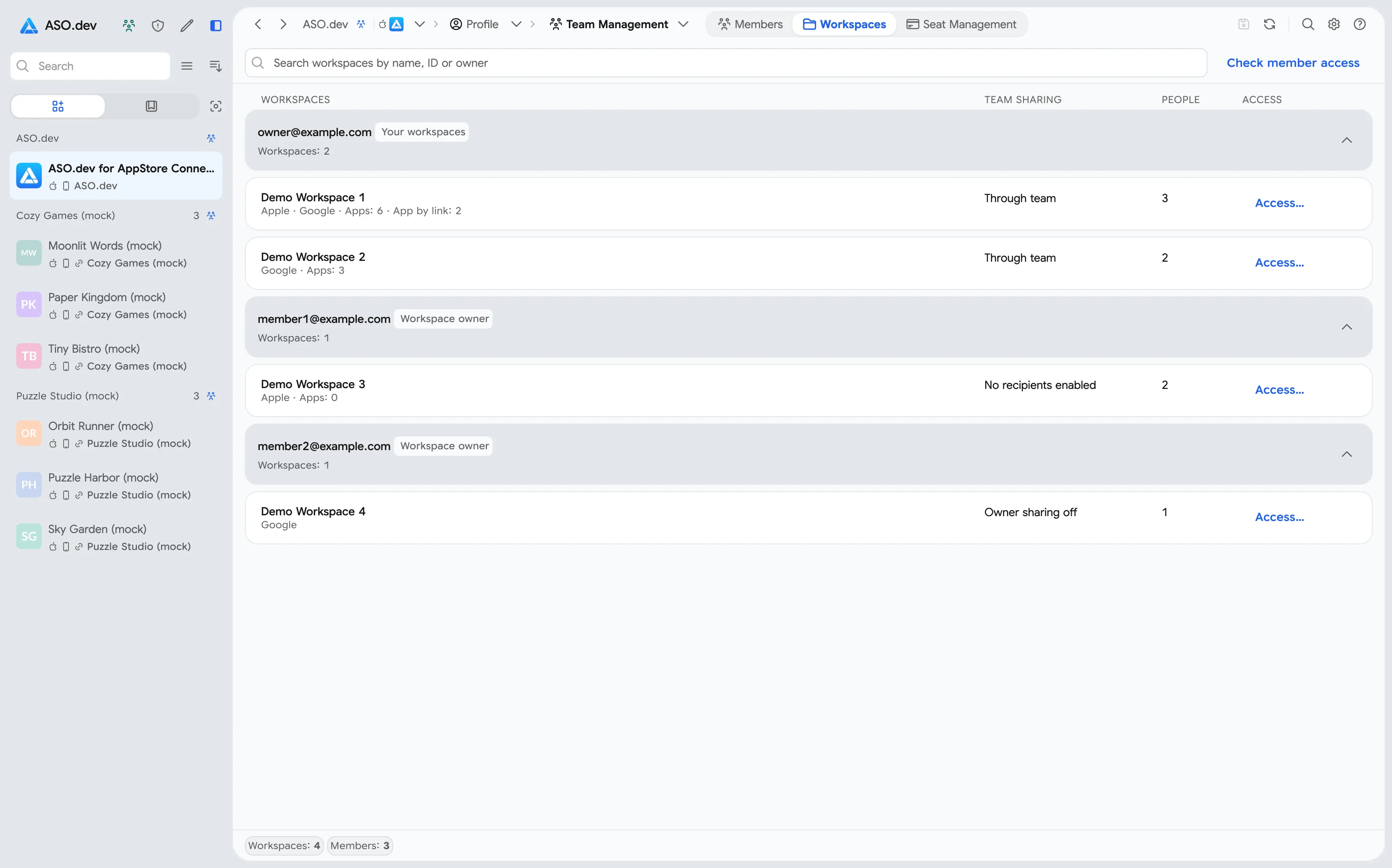The image size is (1392, 868).
Task: Open Access for Demo Workspace 4
Action: 1280,517
